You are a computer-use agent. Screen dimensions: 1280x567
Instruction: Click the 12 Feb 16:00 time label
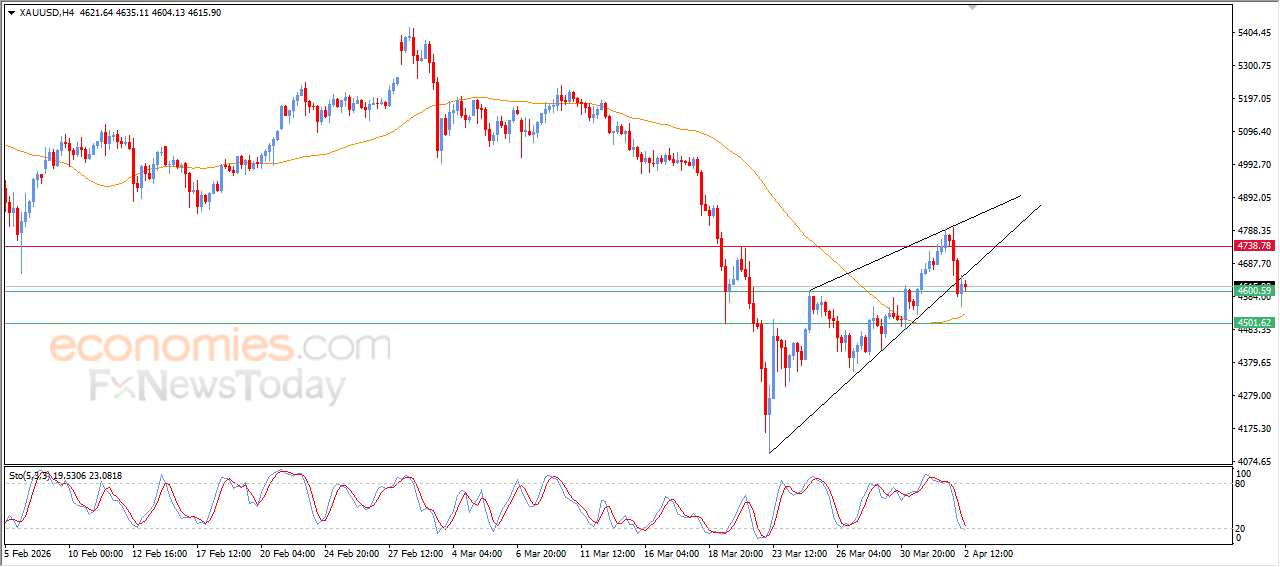pos(159,553)
